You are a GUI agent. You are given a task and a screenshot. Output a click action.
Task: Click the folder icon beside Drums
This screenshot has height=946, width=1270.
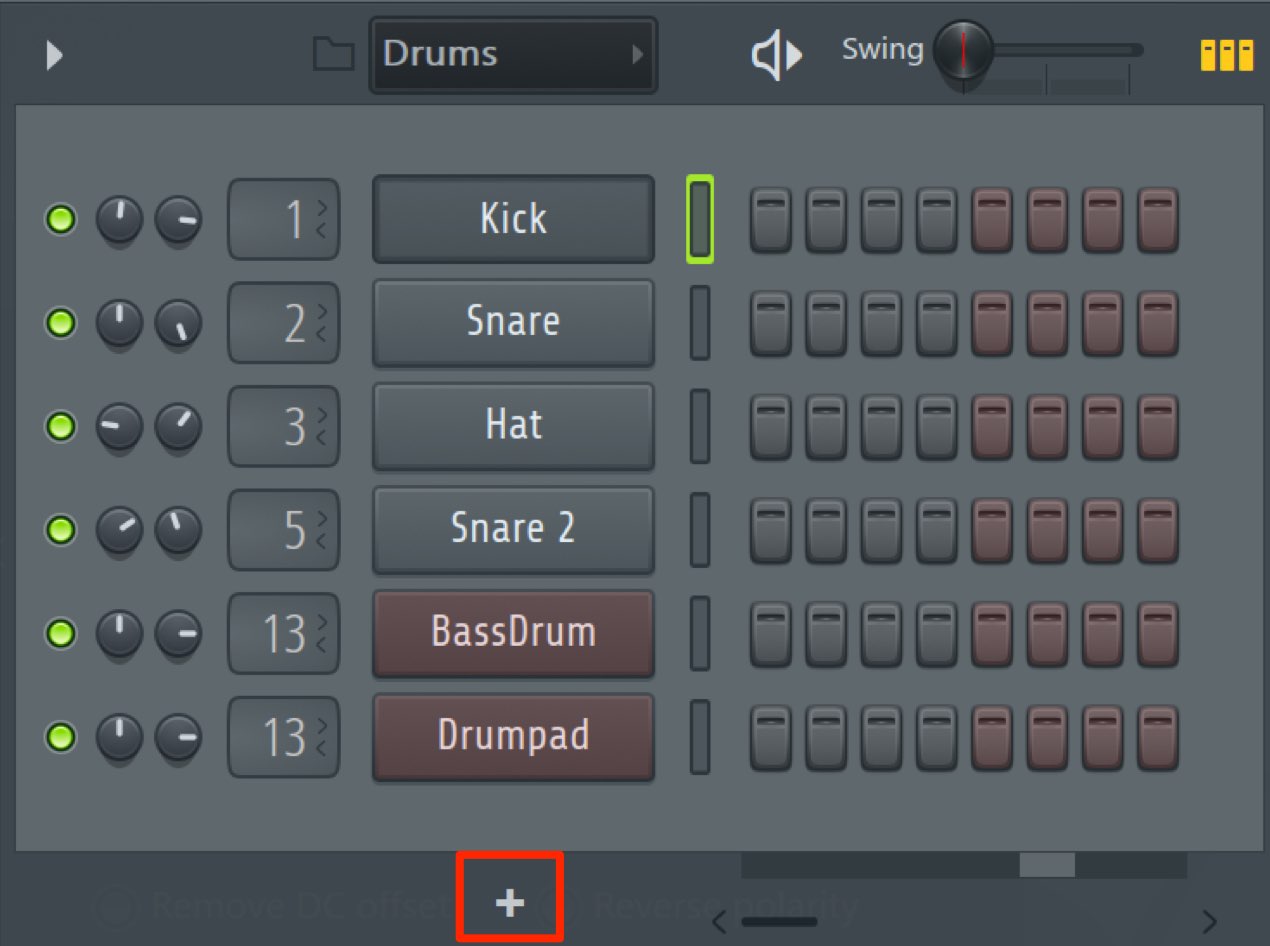(333, 55)
